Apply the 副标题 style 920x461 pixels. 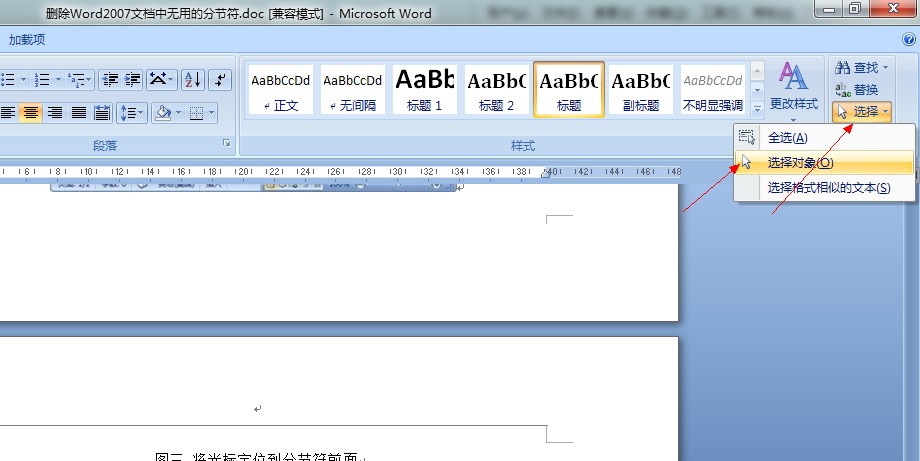(641, 90)
